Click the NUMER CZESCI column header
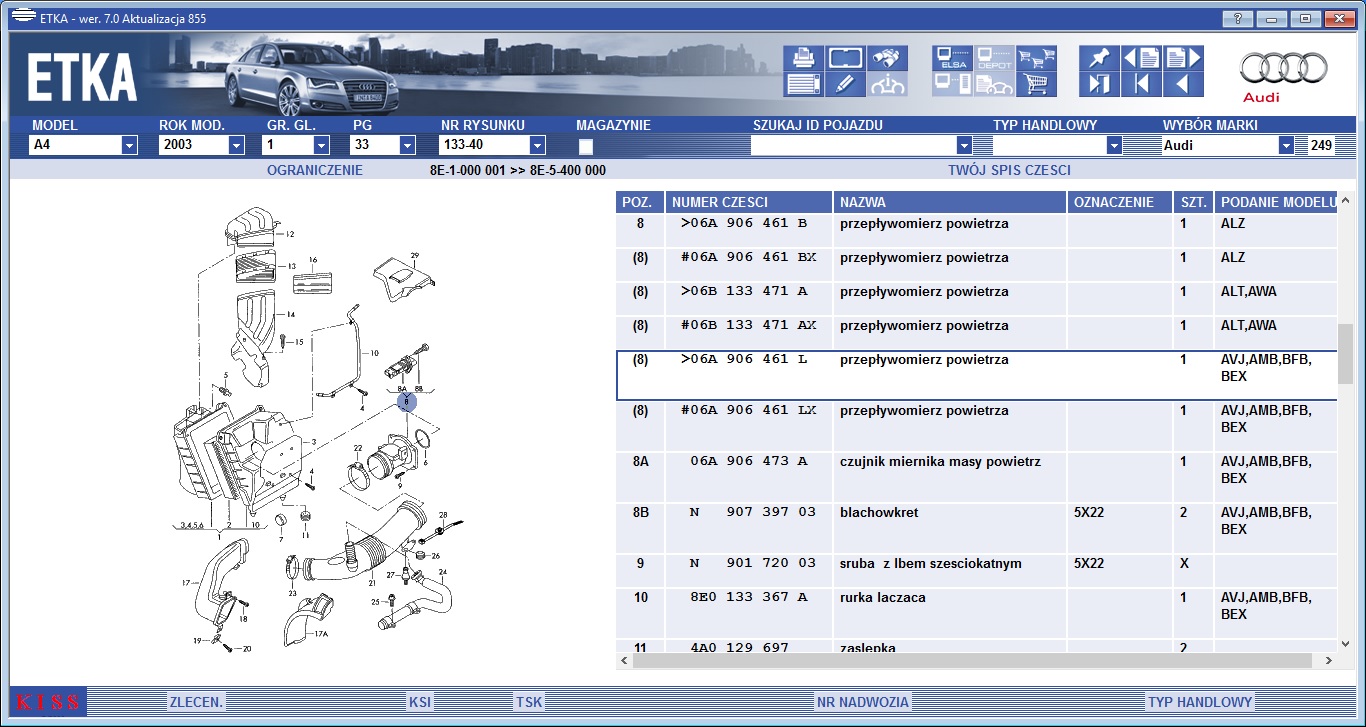 pos(749,202)
